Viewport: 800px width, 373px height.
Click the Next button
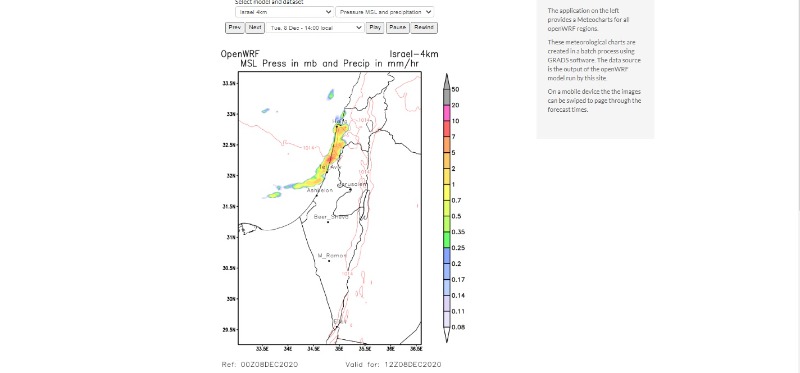255,28
